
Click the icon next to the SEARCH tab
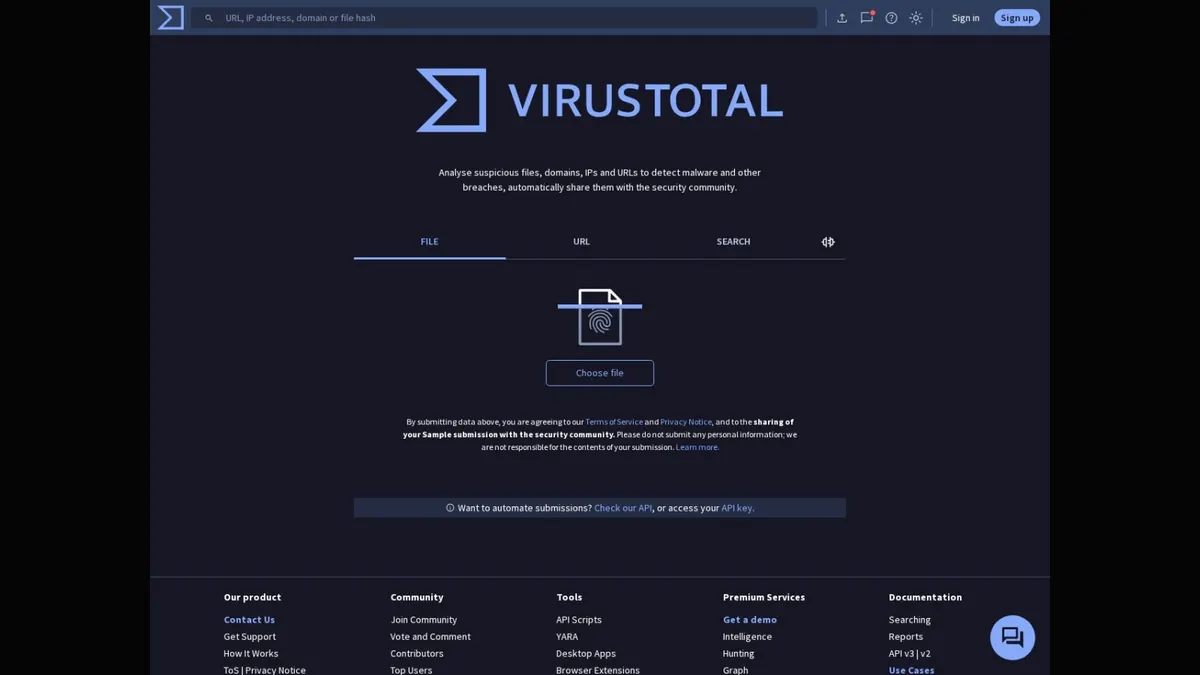[x=828, y=242]
